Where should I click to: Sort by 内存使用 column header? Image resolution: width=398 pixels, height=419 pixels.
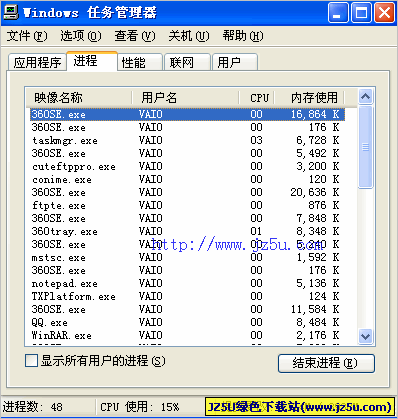coord(309,98)
